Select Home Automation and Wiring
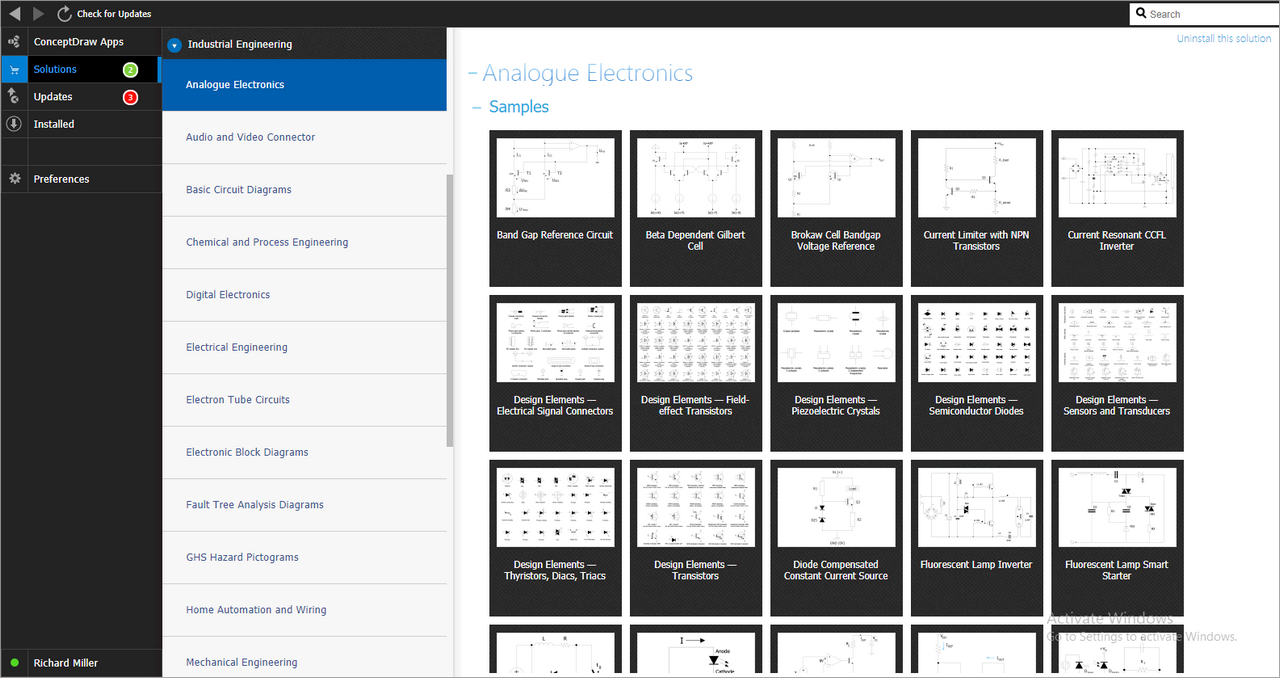Screen dimensions: 1280x678 pyautogui.click(x=304, y=610)
